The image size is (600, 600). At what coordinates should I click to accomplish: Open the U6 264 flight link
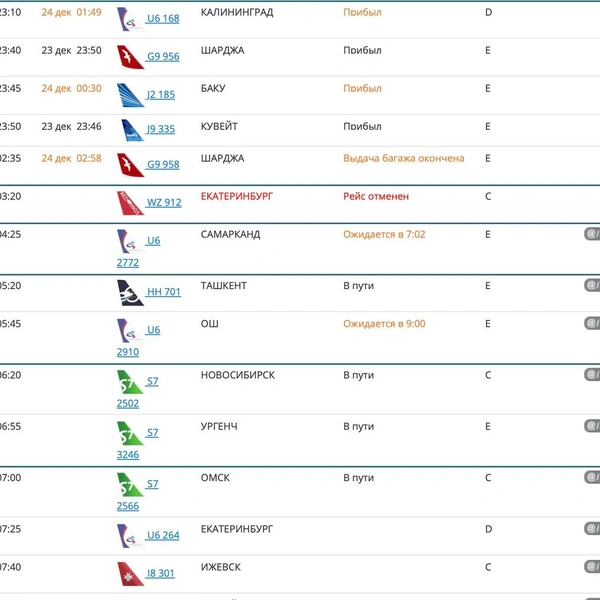(163, 535)
